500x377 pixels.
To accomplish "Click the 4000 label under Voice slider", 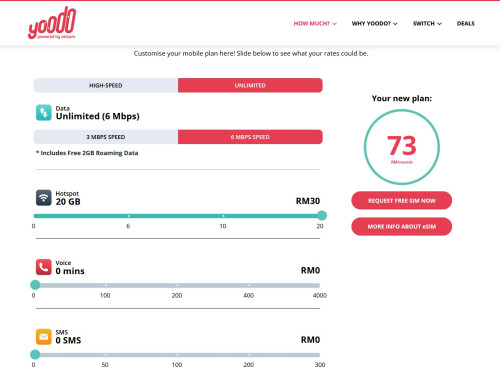I will point(320,295).
